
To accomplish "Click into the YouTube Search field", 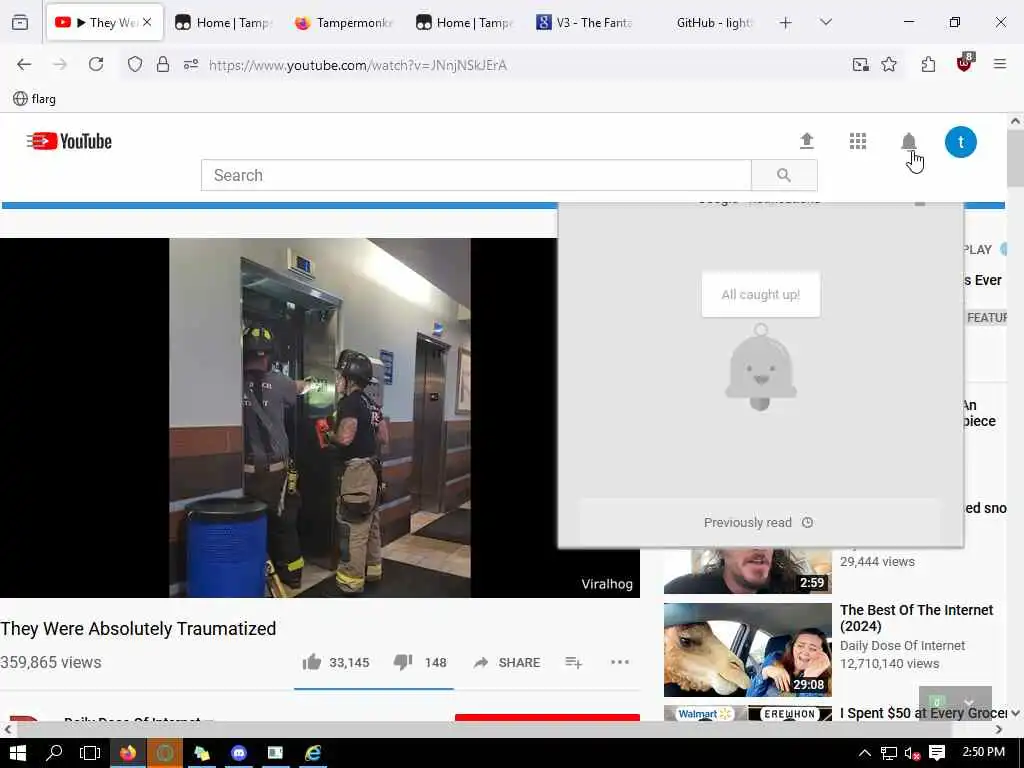I will (x=476, y=175).
